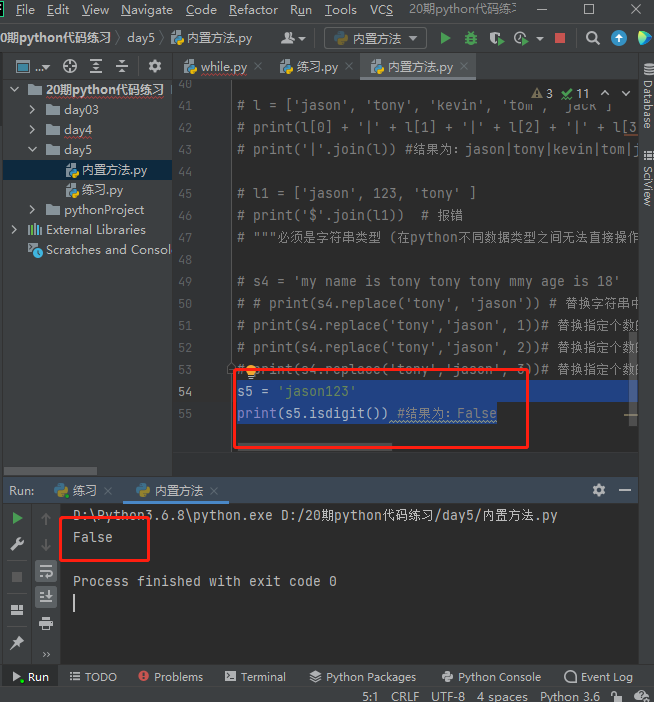Screen dimensions: 654x702
Task: Expand all in project tree icon
Action: coord(96,67)
